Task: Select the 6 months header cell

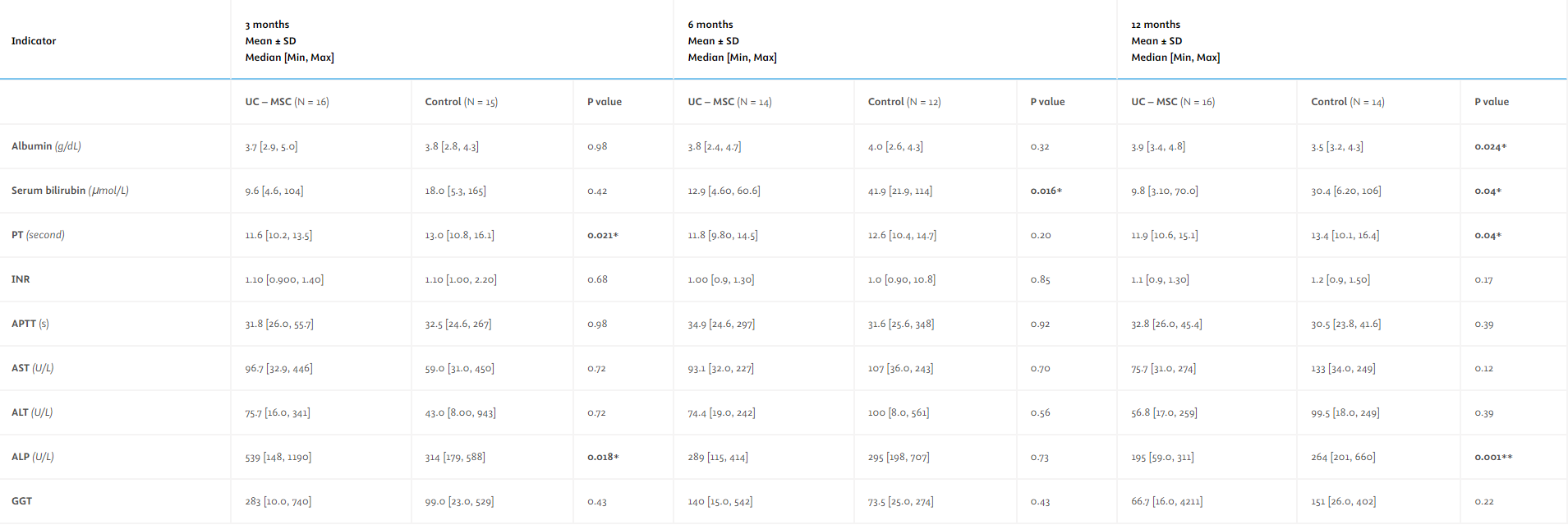Action: [x=732, y=41]
